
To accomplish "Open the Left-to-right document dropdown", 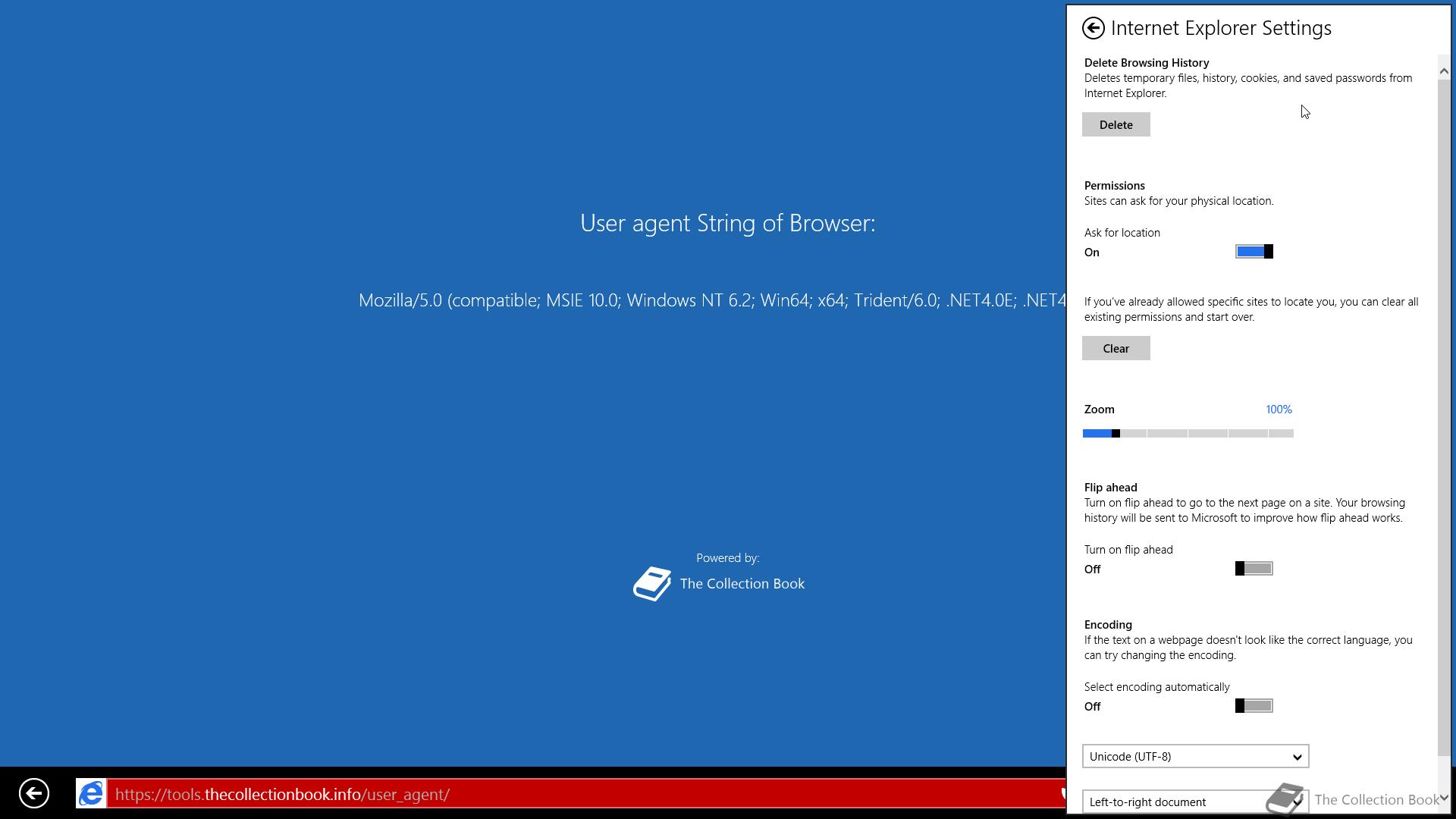I will click(1195, 802).
